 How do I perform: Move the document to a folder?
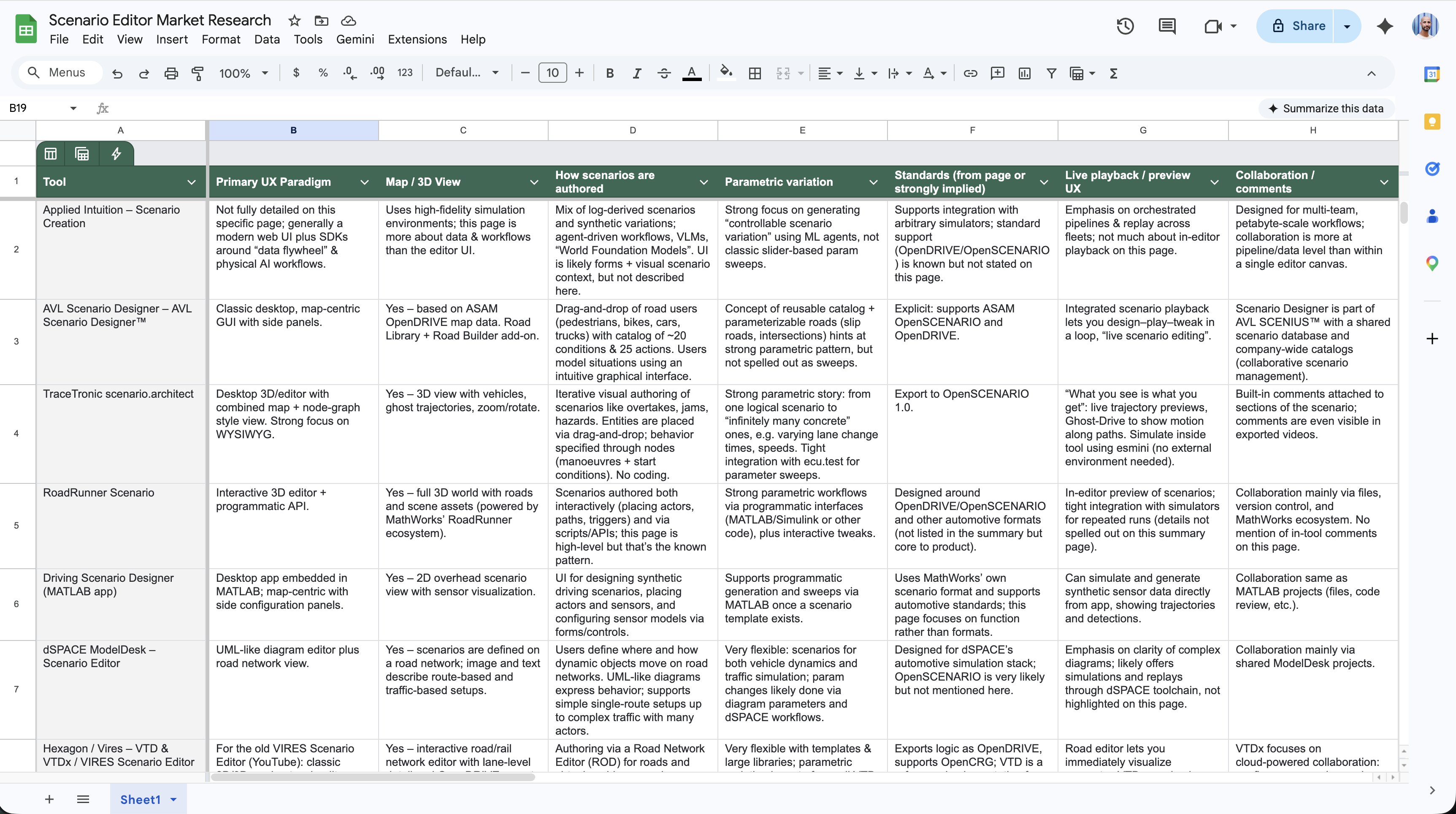coord(321,20)
